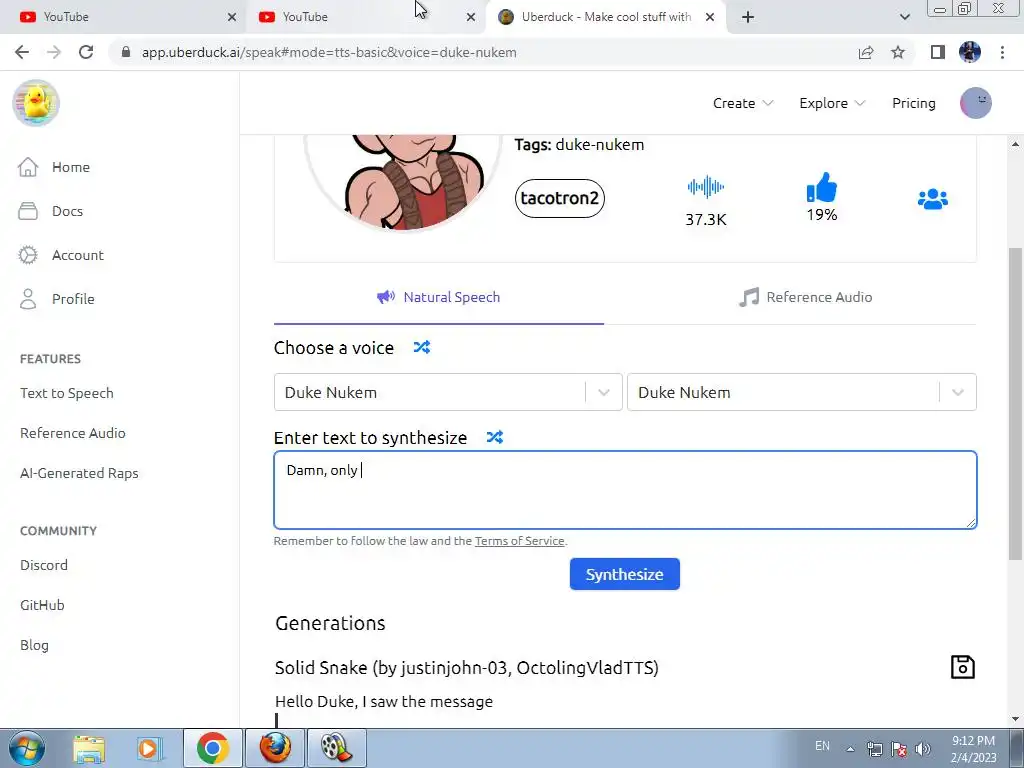Click the padlock site info icon
1024x768 pixels.
pos(126,52)
